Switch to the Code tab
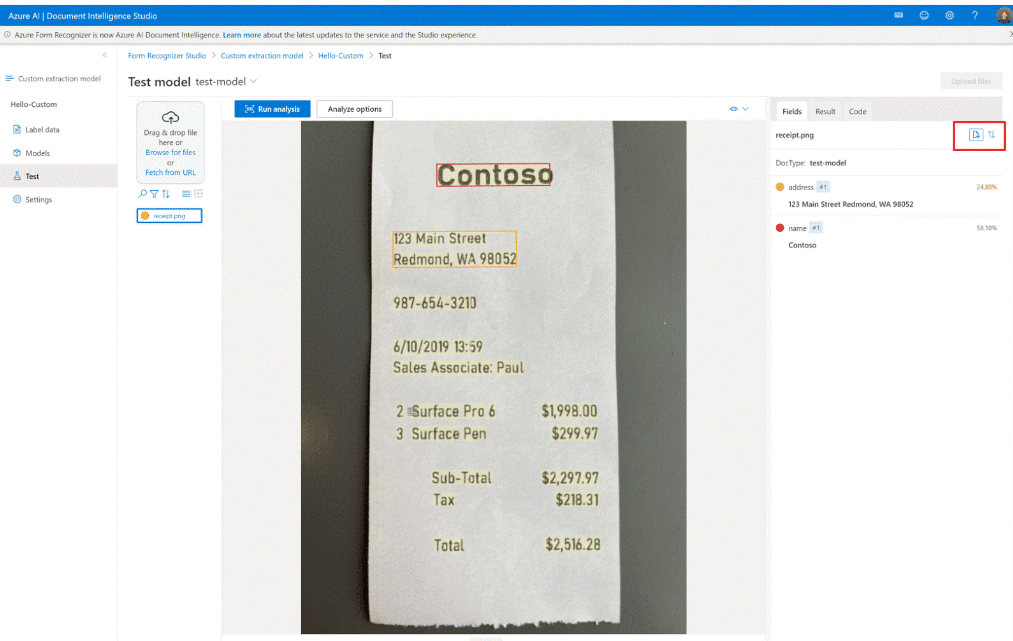Viewport: 1013px width, 641px height. point(857,111)
